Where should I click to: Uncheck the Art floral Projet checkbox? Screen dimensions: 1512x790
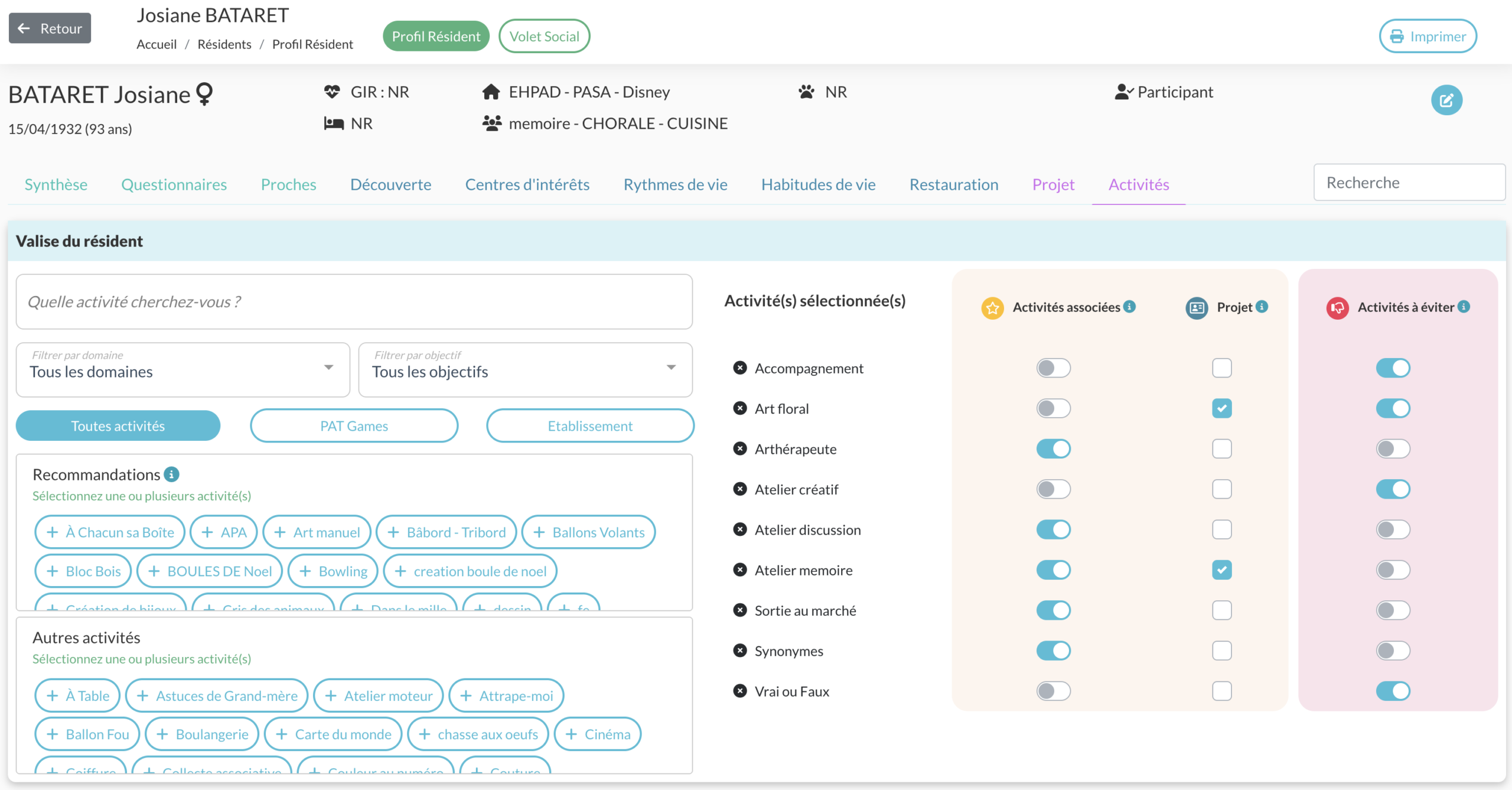[1221, 408]
